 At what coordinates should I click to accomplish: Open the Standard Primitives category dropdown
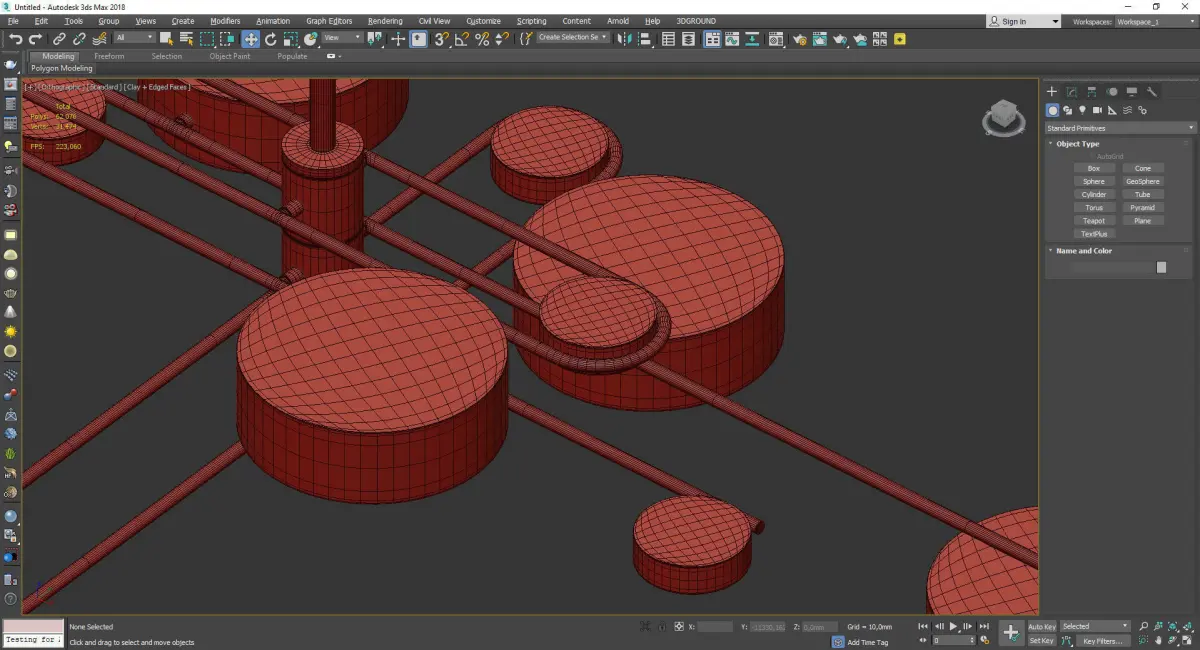pos(1120,128)
